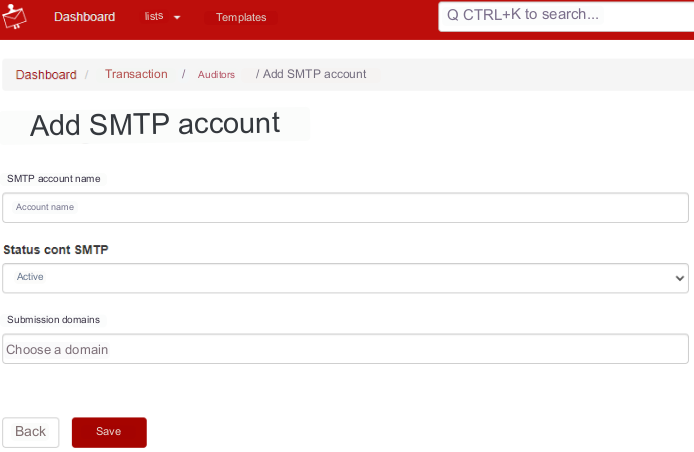Click the red Save button
694x452 pixels.
(109, 432)
